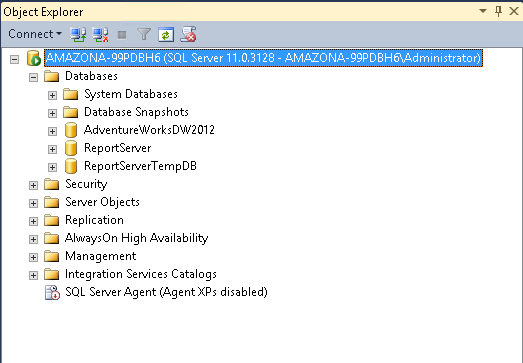523x363 pixels.
Task: Click the Server Objects folder icon
Action: click(x=52, y=202)
